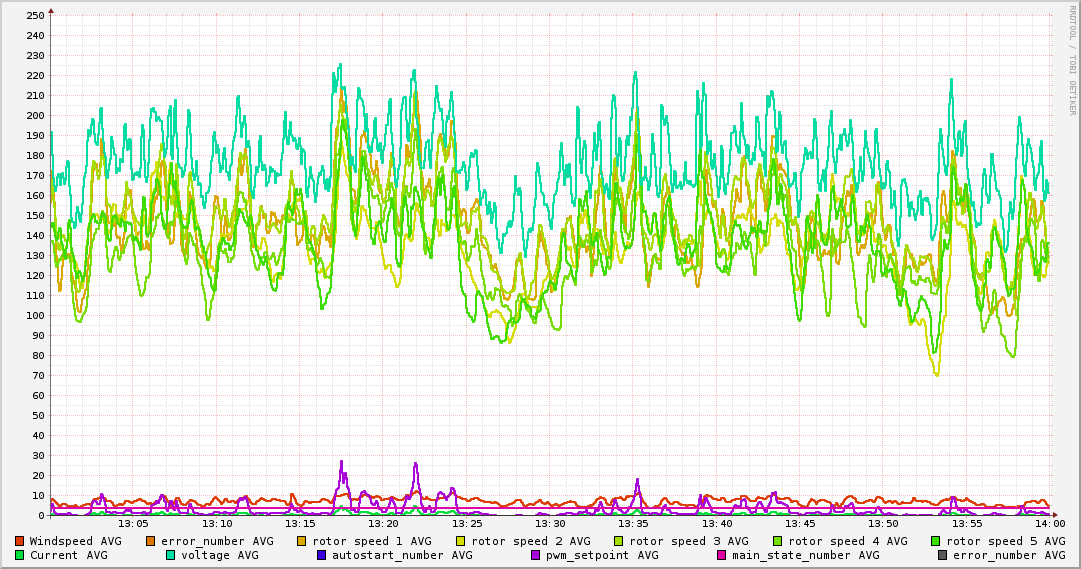The width and height of the screenshot is (1081, 569).
Task: Click the 180 value on the y-axis
Action: (x=34, y=156)
